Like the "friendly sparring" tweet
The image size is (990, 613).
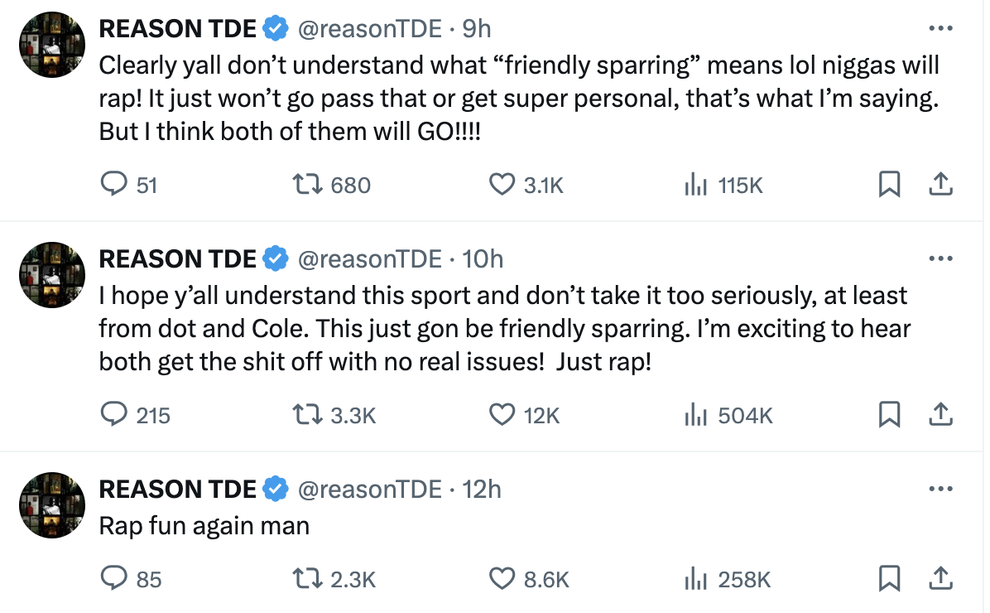500,184
